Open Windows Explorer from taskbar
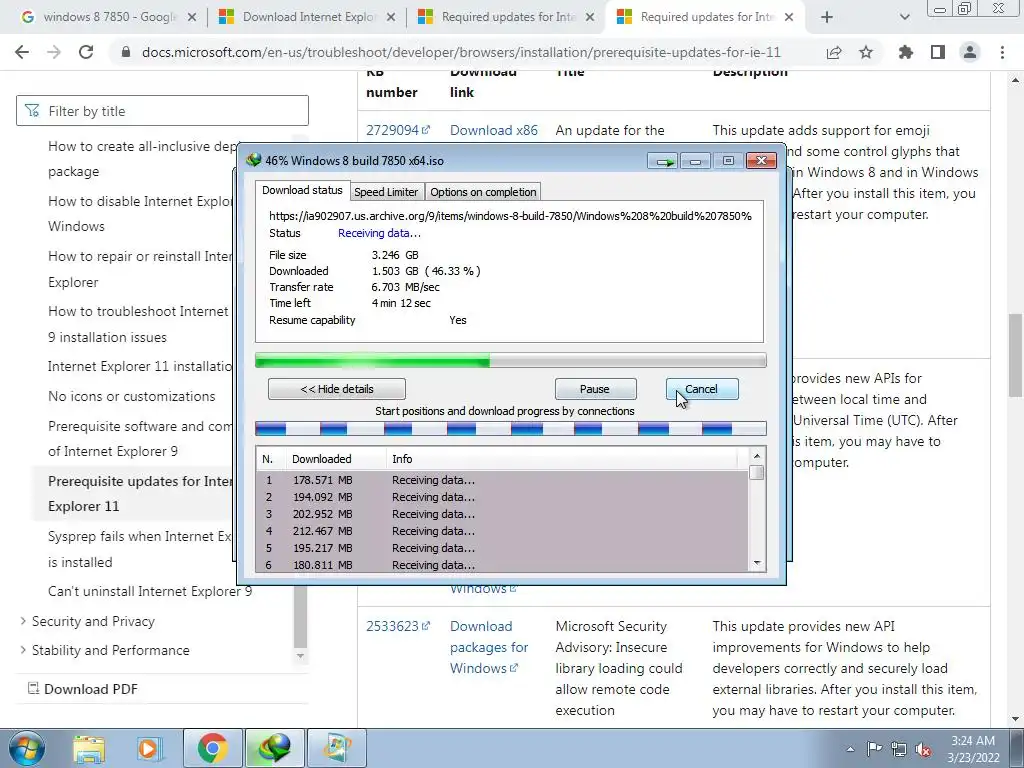 coord(89,748)
